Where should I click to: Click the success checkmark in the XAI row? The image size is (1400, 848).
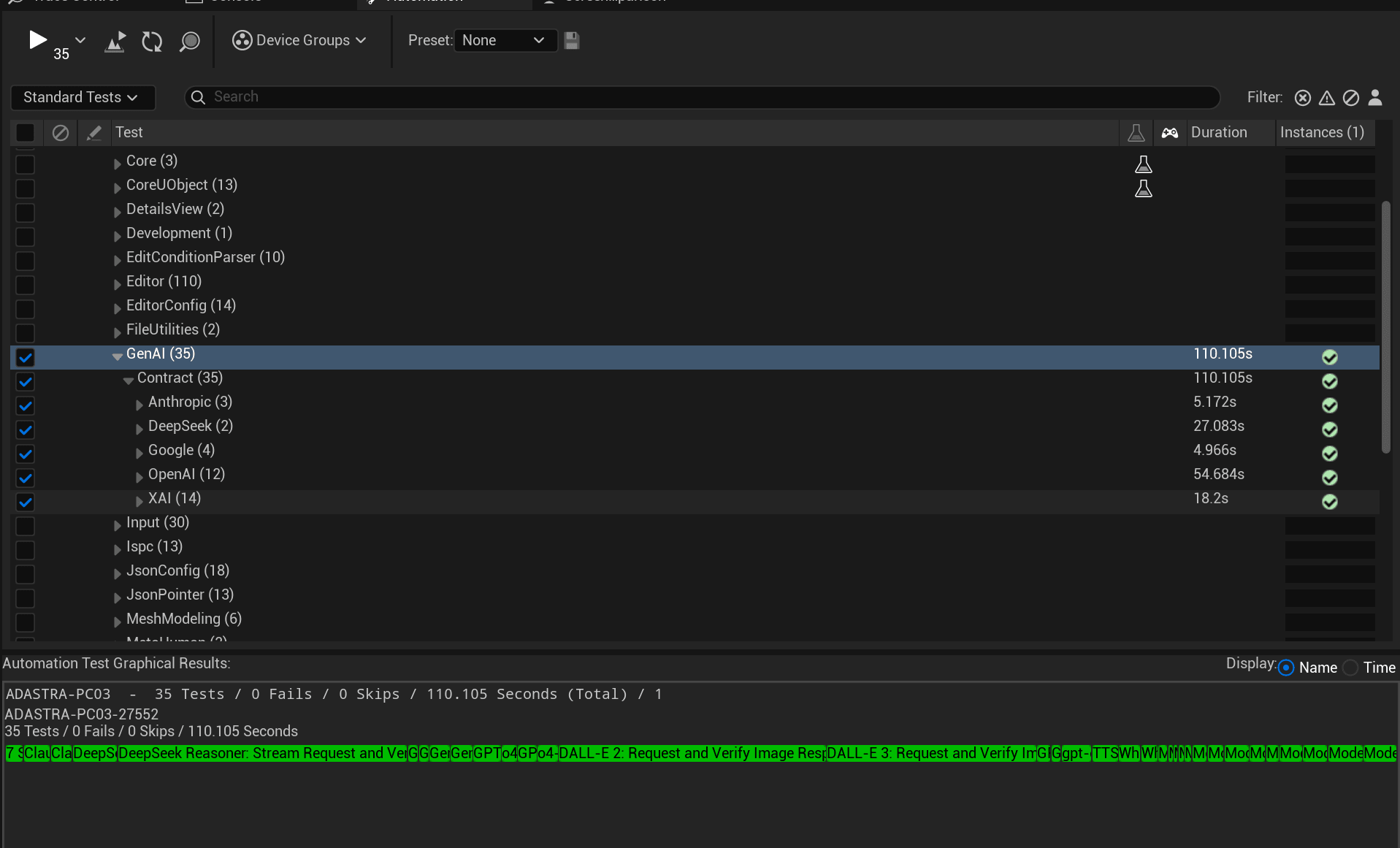click(x=1329, y=501)
